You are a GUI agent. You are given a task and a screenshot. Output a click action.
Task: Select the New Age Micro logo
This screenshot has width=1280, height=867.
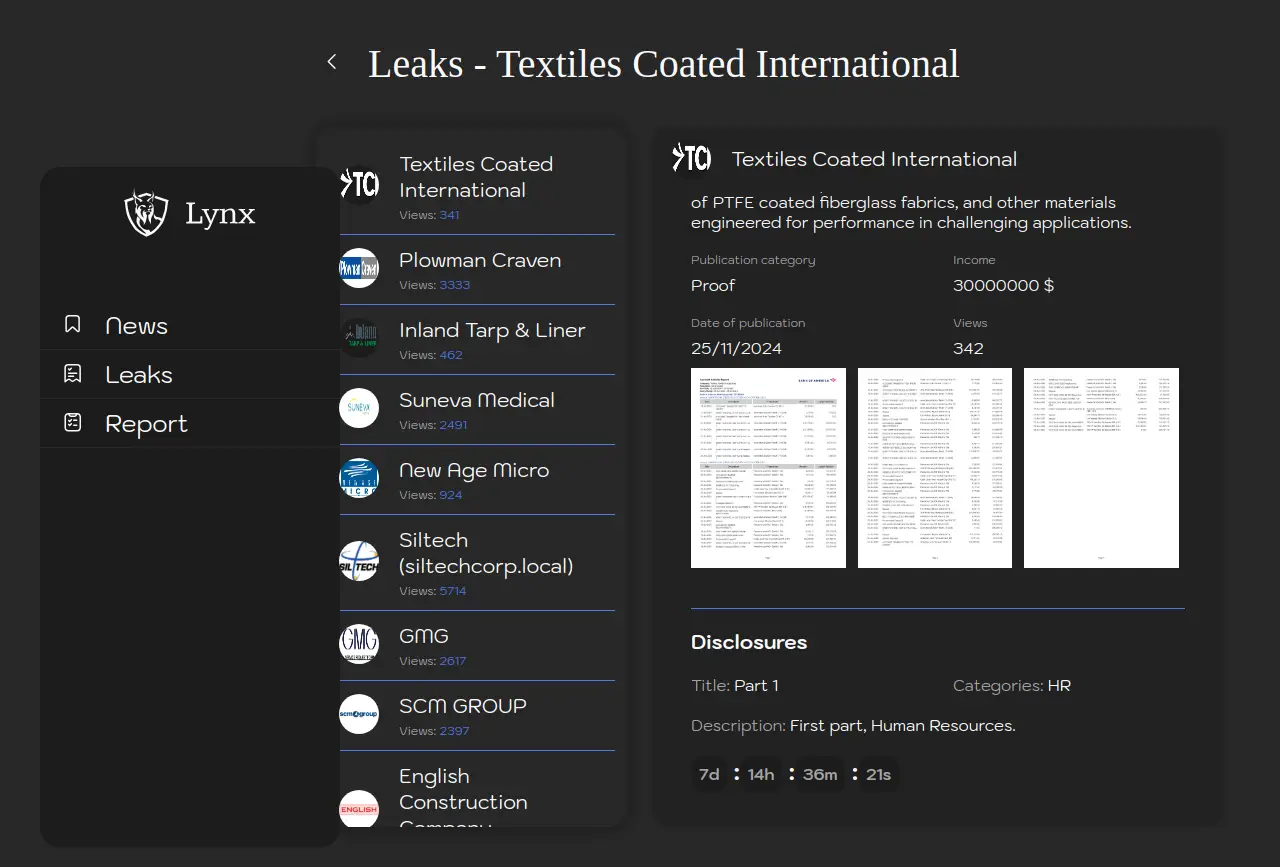tap(359, 479)
